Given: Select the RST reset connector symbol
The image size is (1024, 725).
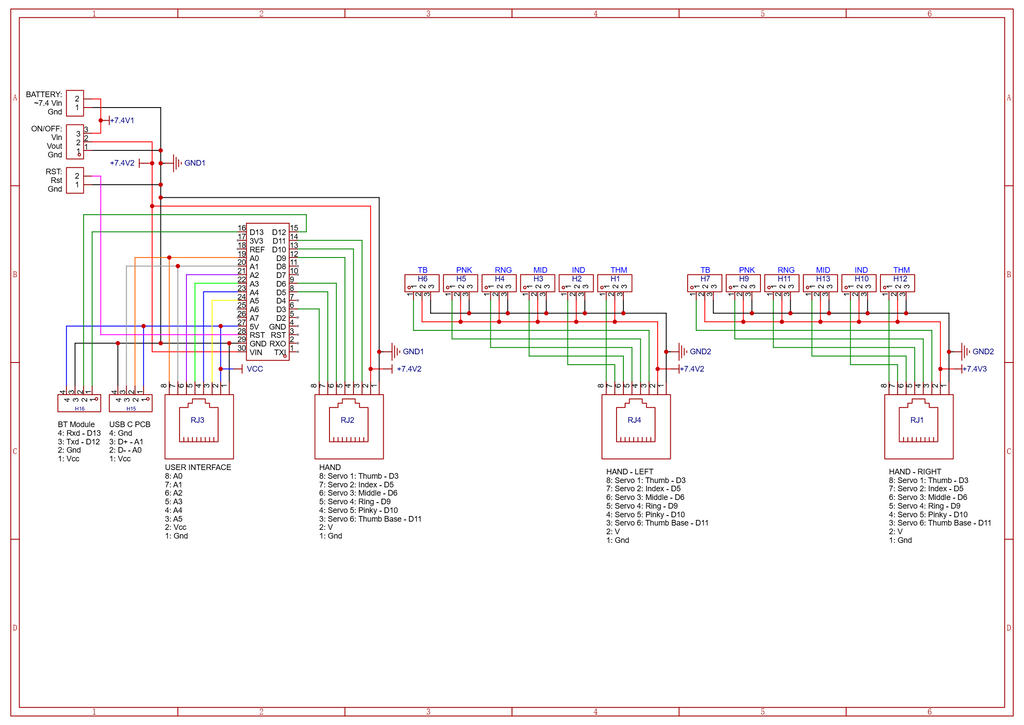Looking at the screenshot, I should tap(75, 180).
